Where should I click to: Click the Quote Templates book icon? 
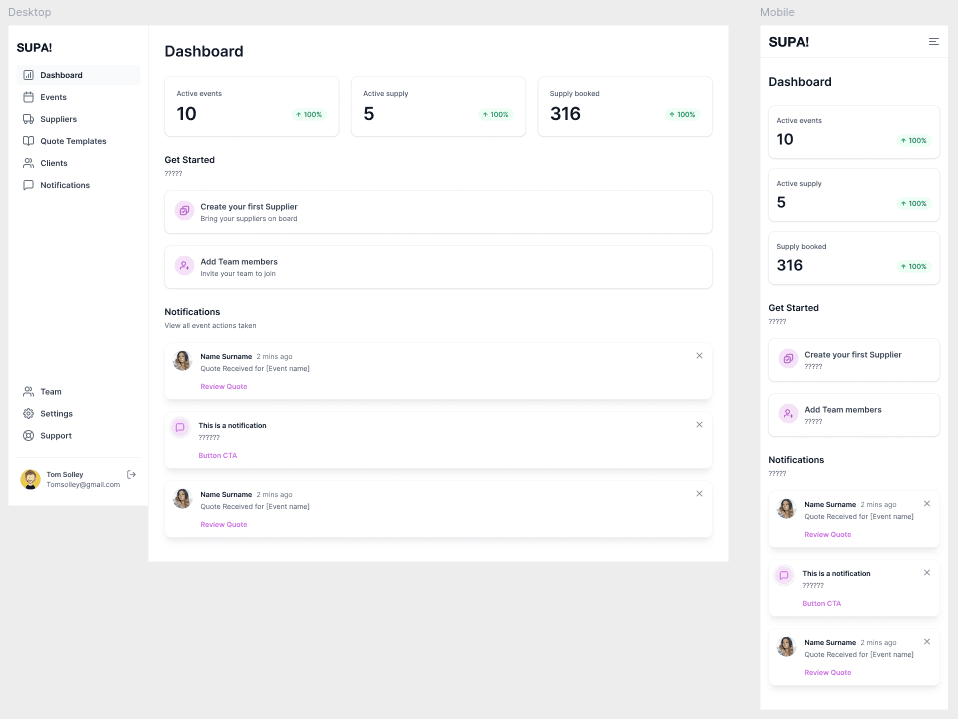28,141
